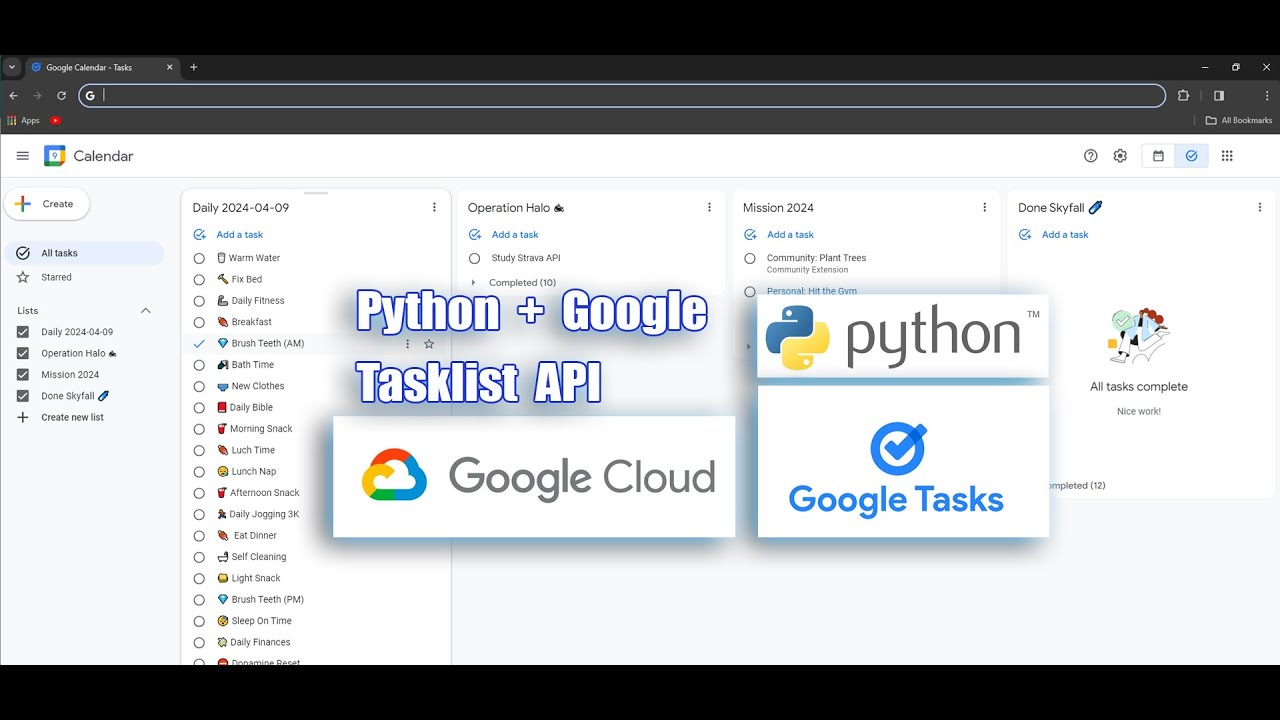
Task: Switch to Calendar view icon
Action: click(1158, 156)
